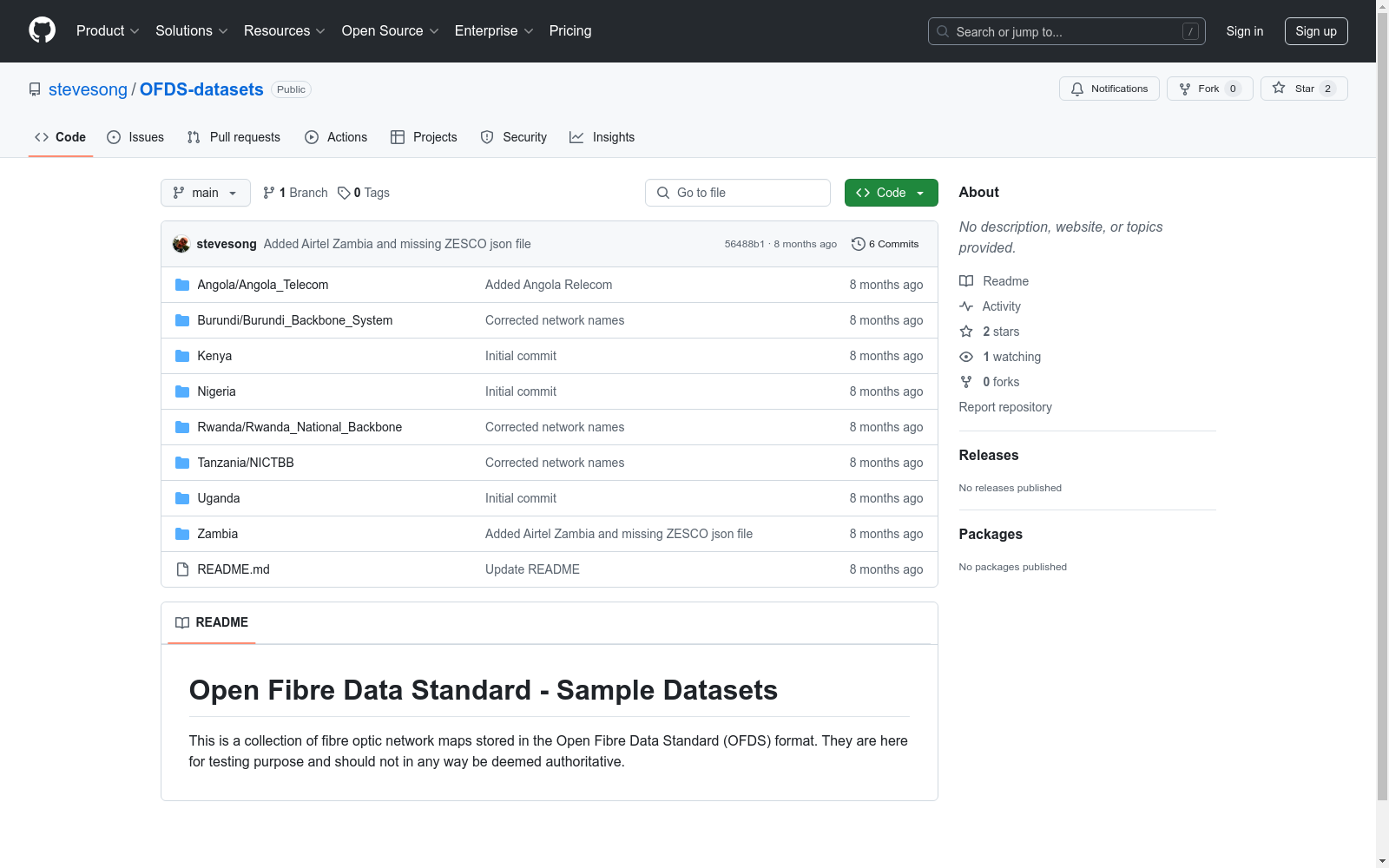Viewport: 1389px width, 868px height.
Task: Expand the Resources dropdown menu
Action: pyautogui.click(x=285, y=30)
